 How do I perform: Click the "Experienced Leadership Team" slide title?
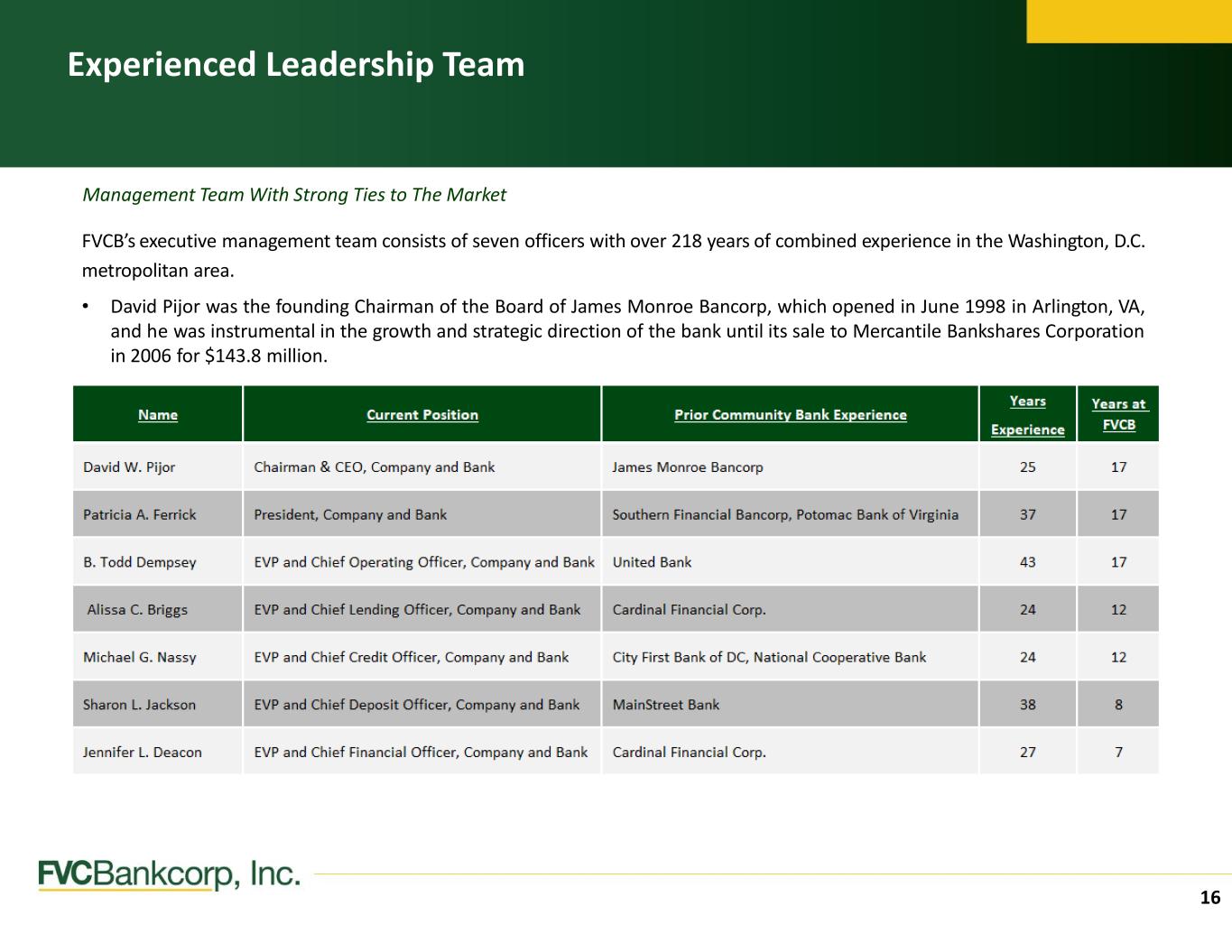296,65
